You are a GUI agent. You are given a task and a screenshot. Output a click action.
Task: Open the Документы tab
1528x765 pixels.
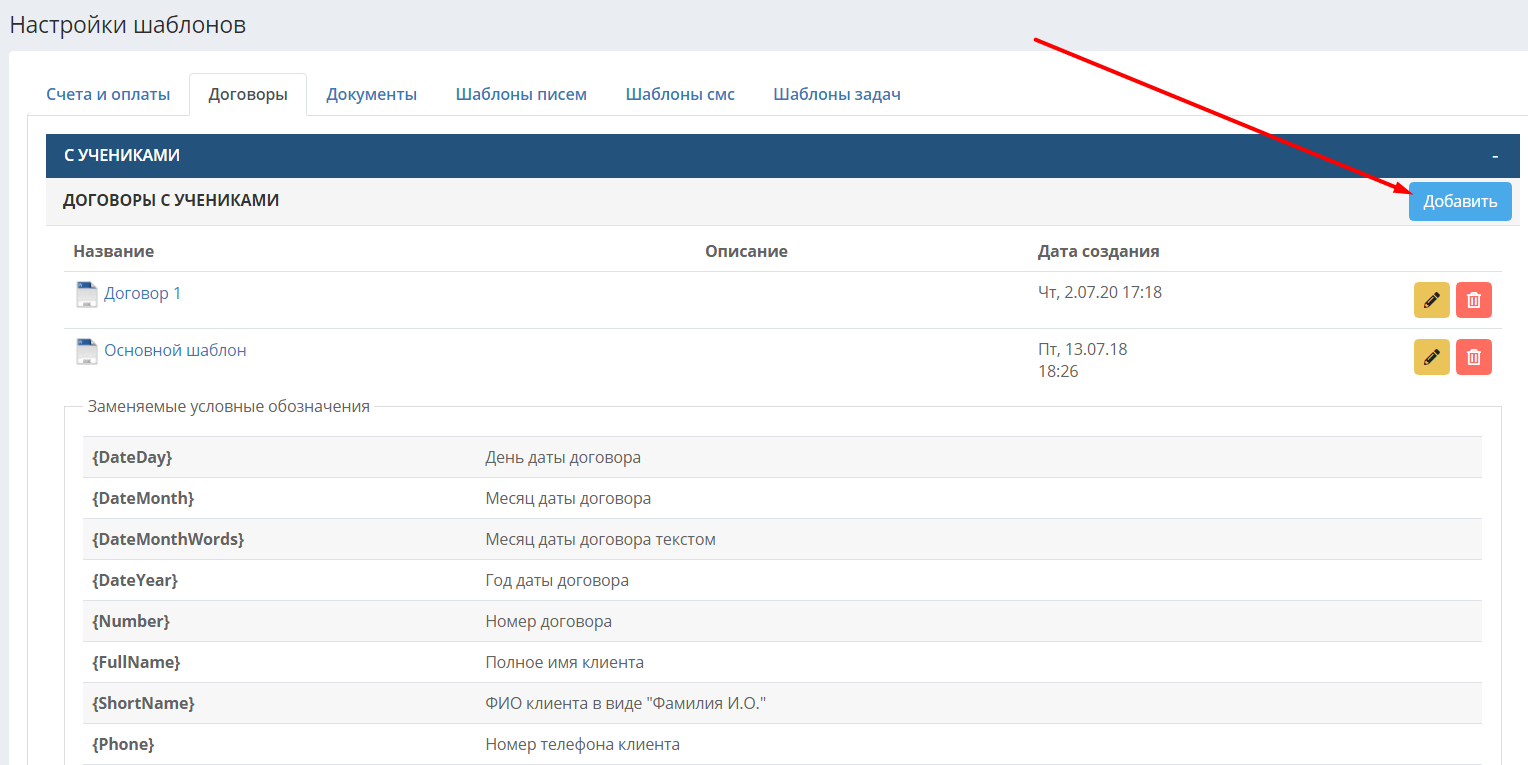coord(371,94)
